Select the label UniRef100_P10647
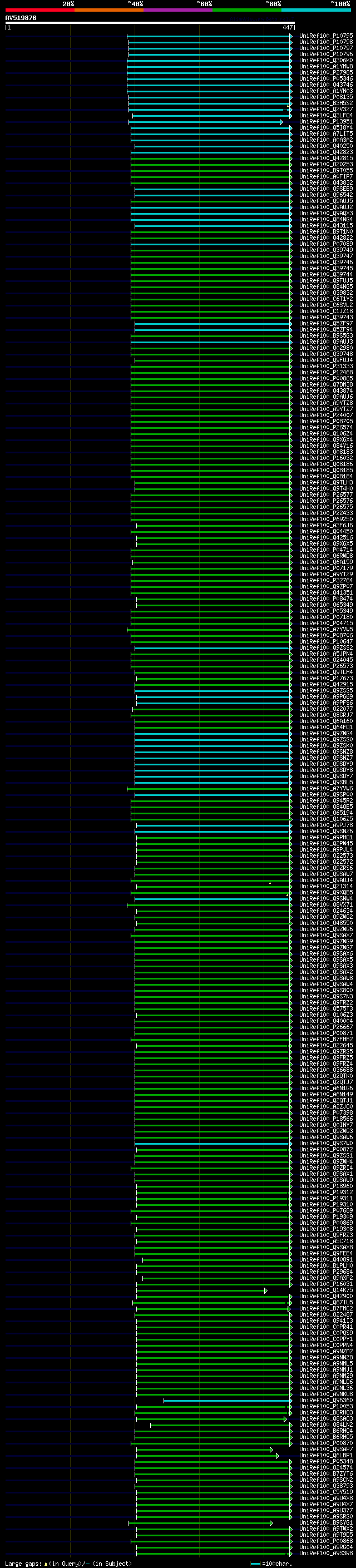 pyautogui.click(x=326, y=641)
